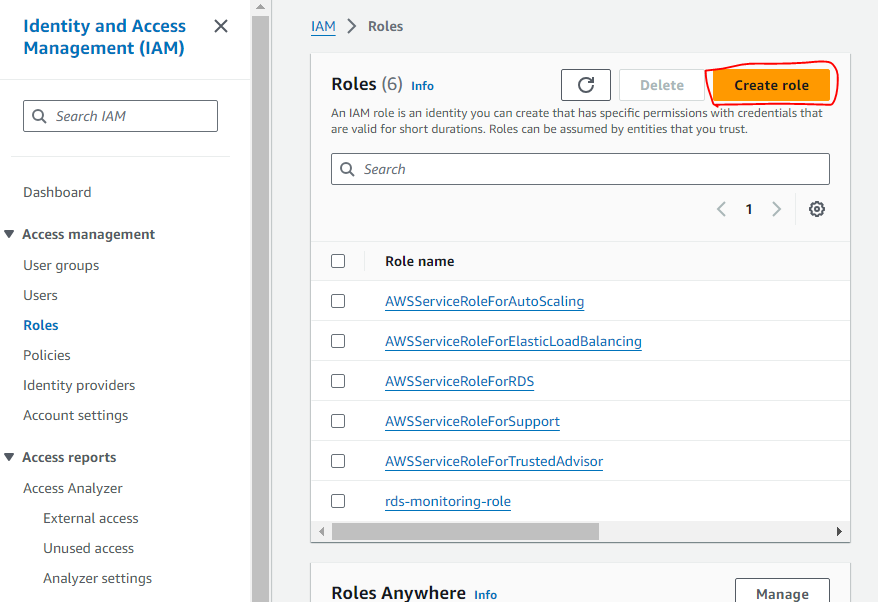
Task: Open the AWSServiceRoleForElasticLoadBalancing role
Action: tap(513, 341)
